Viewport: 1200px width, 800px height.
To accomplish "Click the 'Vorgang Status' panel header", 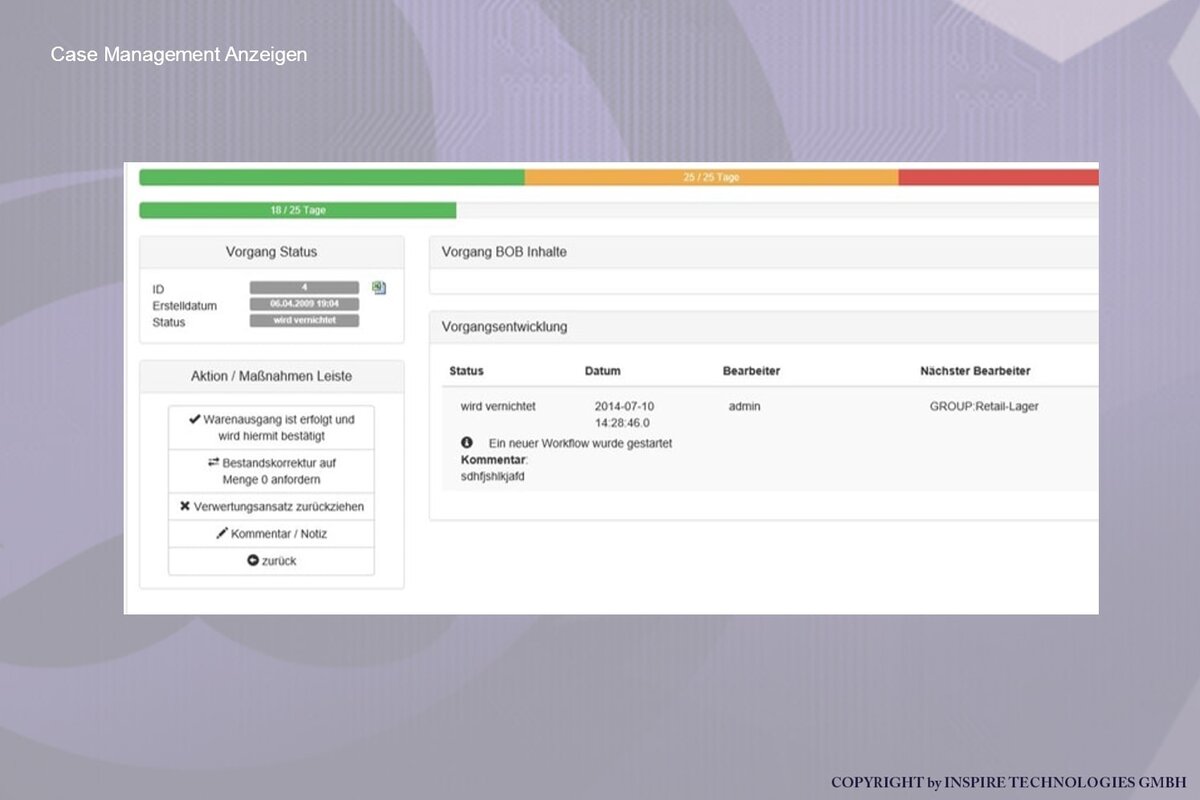I will pos(272,252).
